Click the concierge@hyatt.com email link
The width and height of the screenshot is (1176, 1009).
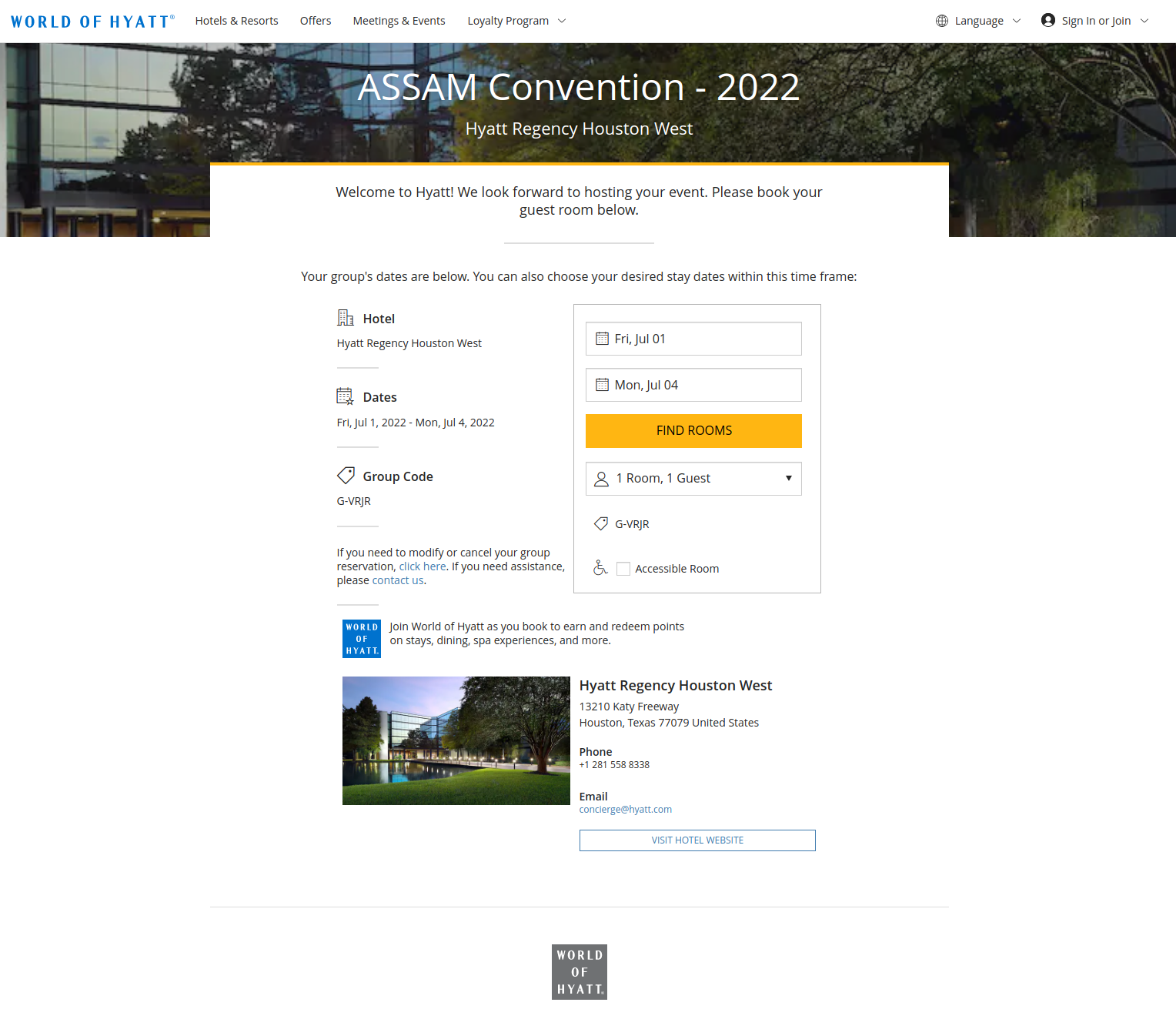626,810
